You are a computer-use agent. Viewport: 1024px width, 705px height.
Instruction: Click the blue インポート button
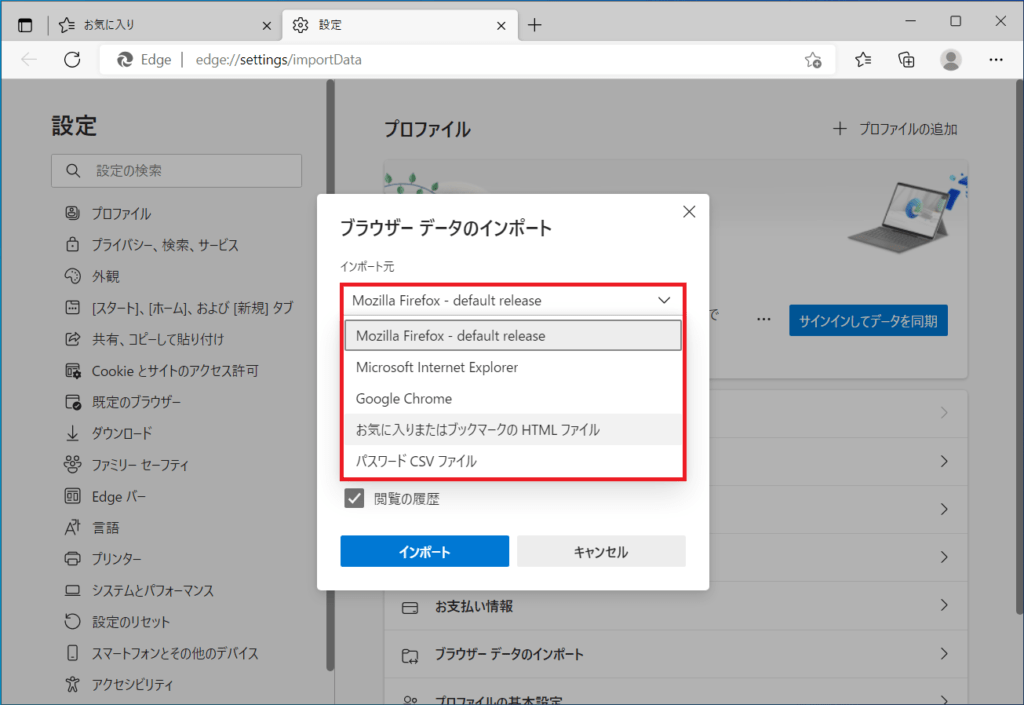click(424, 552)
